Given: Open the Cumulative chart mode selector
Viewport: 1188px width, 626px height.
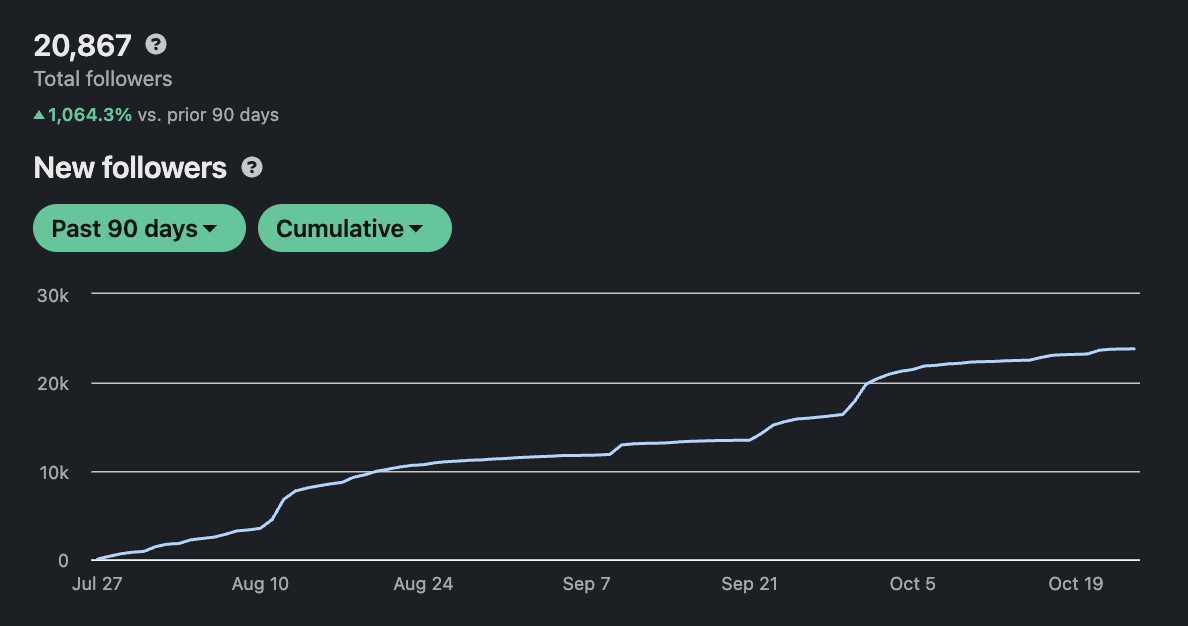Looking at the screenshot, I should (355, 228).
